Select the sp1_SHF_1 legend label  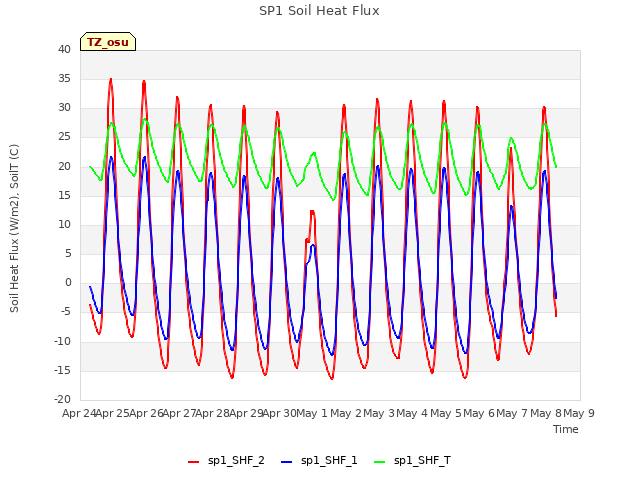pos(329,461)
